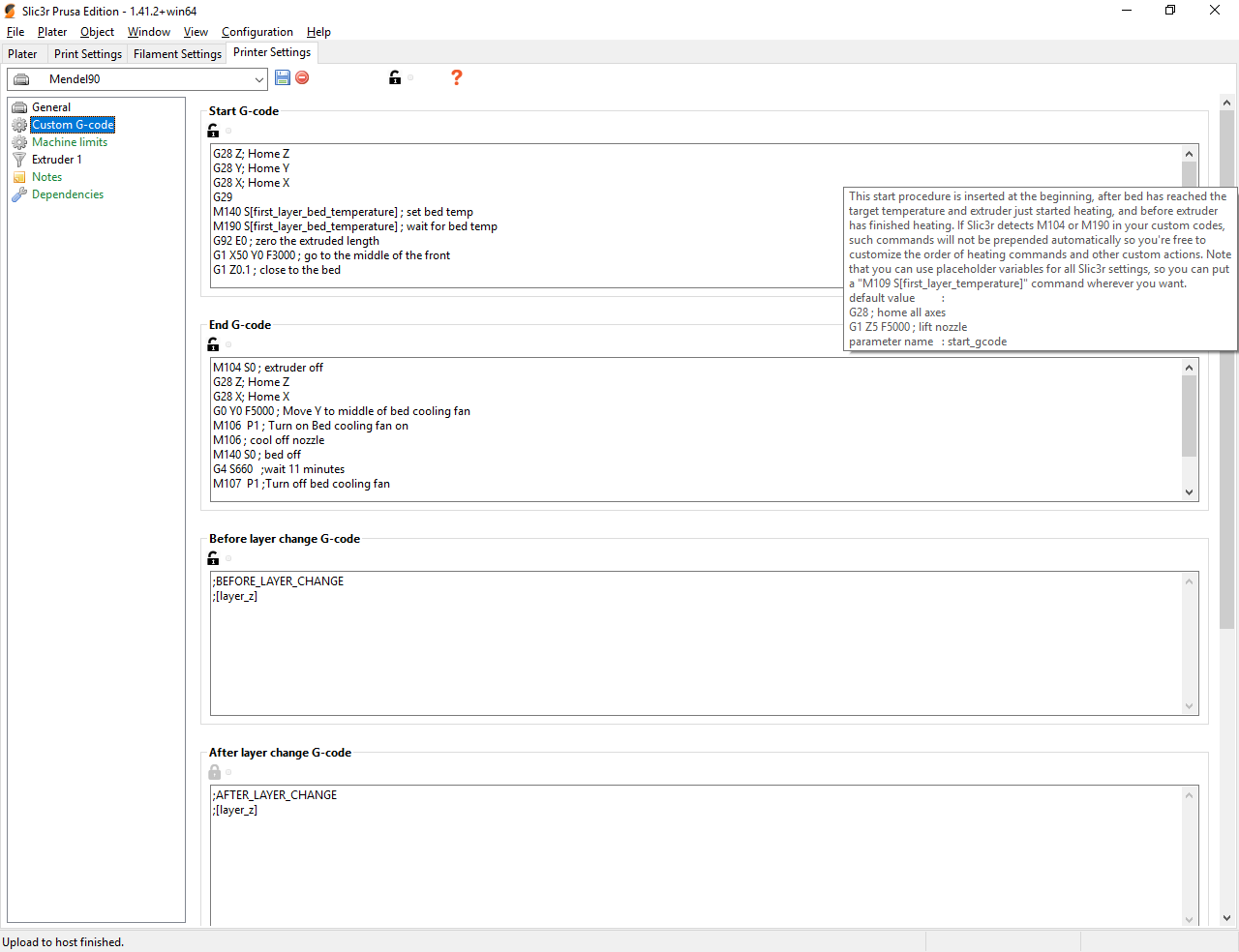Open Extruder 1 settings page
Viewport: 1239px width, 952px height.
[57, 160]
